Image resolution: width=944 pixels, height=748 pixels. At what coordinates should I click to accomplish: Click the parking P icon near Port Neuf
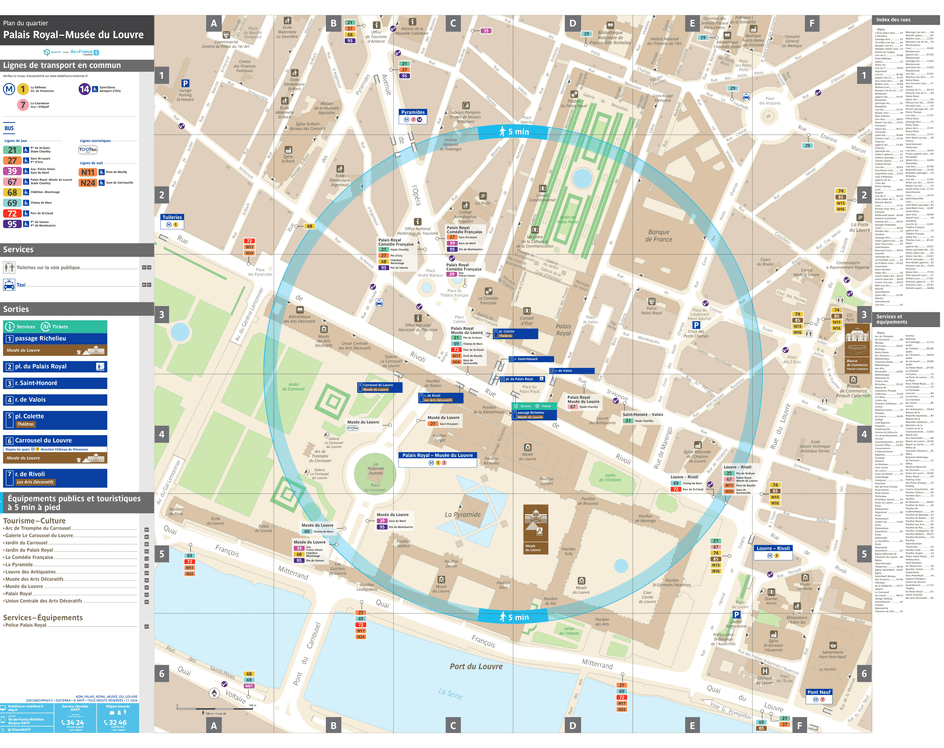point(736,615)
